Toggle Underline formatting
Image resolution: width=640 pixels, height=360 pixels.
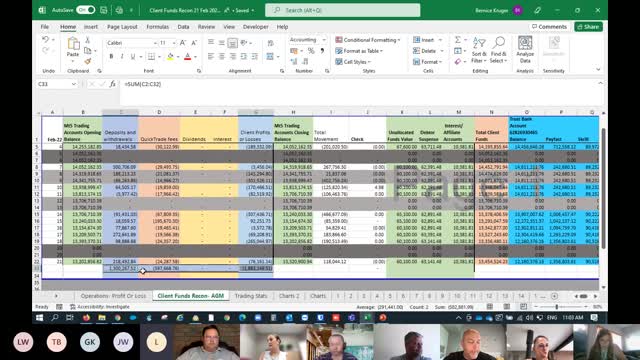point(133,56)
